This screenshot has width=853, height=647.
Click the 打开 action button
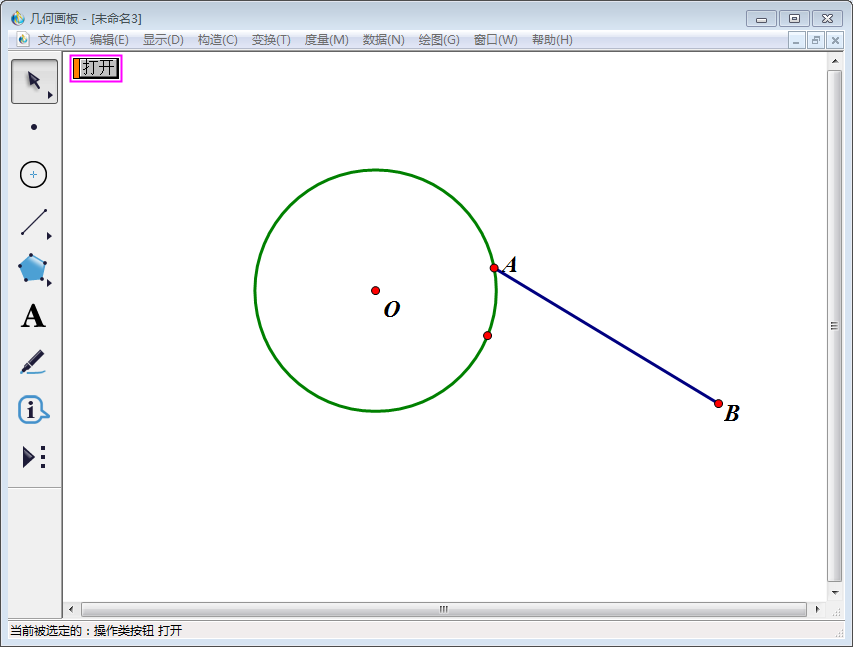click(96, 68)
